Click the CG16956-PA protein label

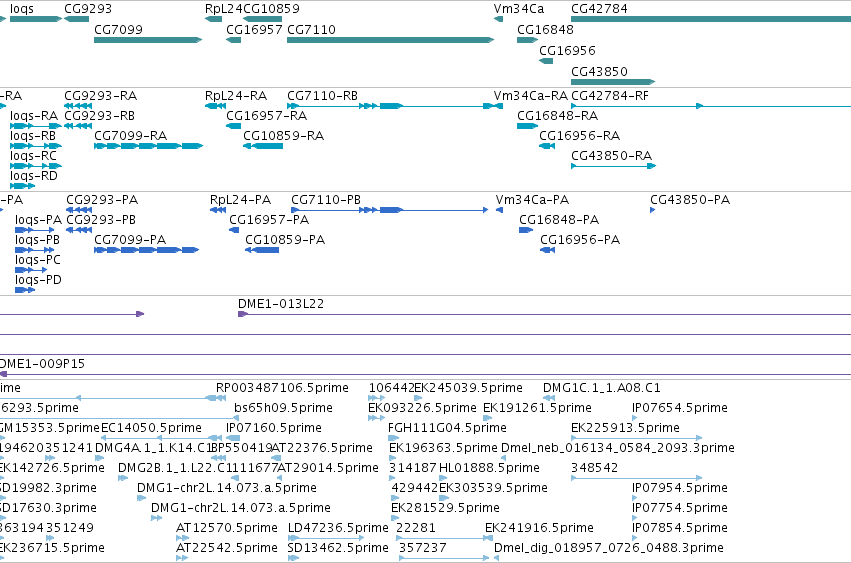click(x=580, y=240)
